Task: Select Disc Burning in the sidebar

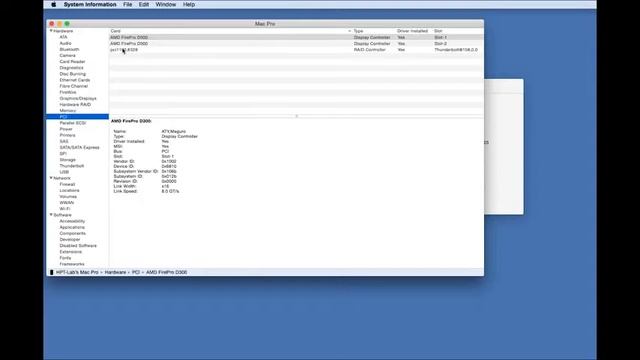Action: pyautogui.click(x=73, y=74)
